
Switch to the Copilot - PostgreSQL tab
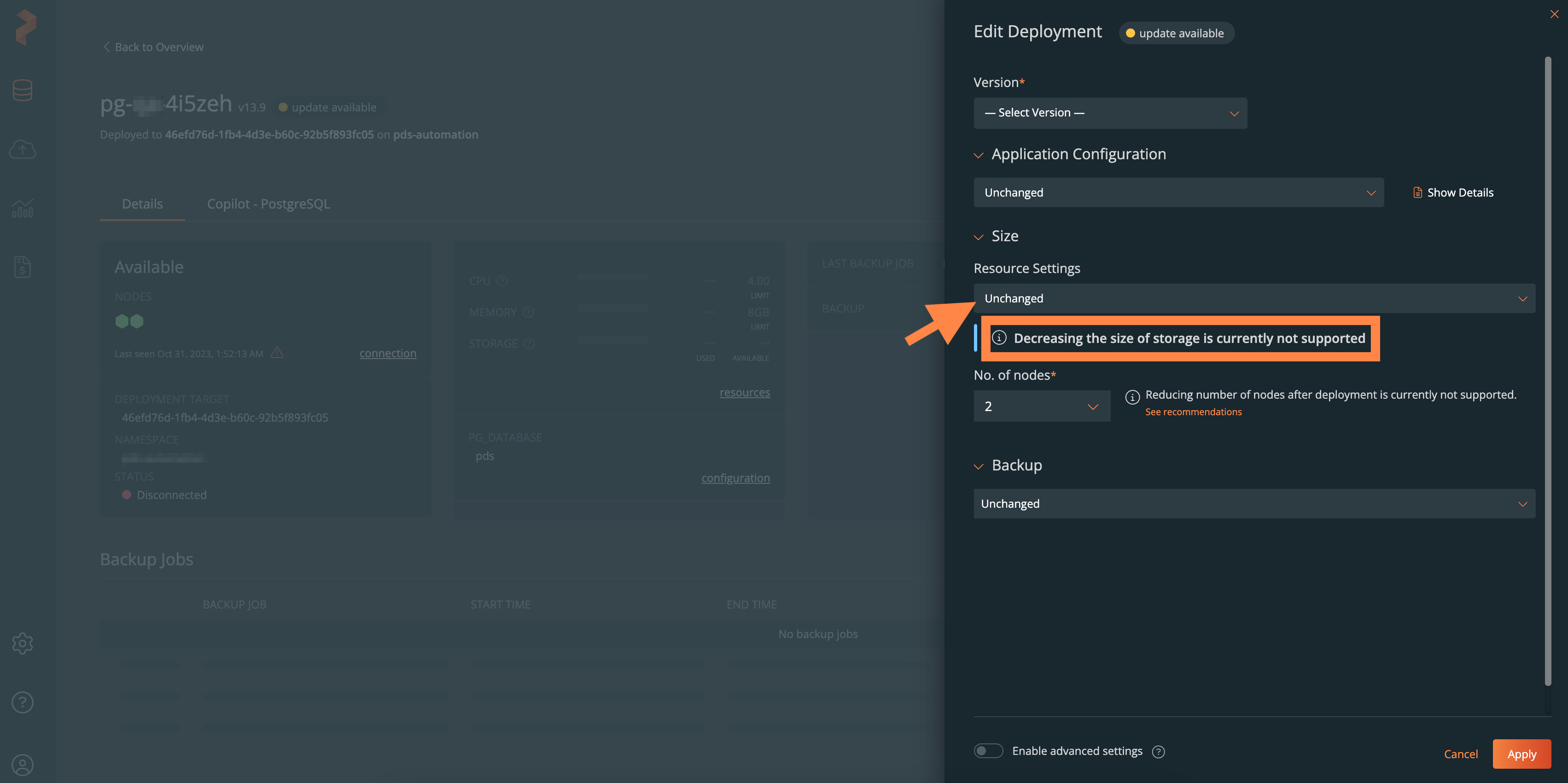pyautogui.click(x=268, y=205)
